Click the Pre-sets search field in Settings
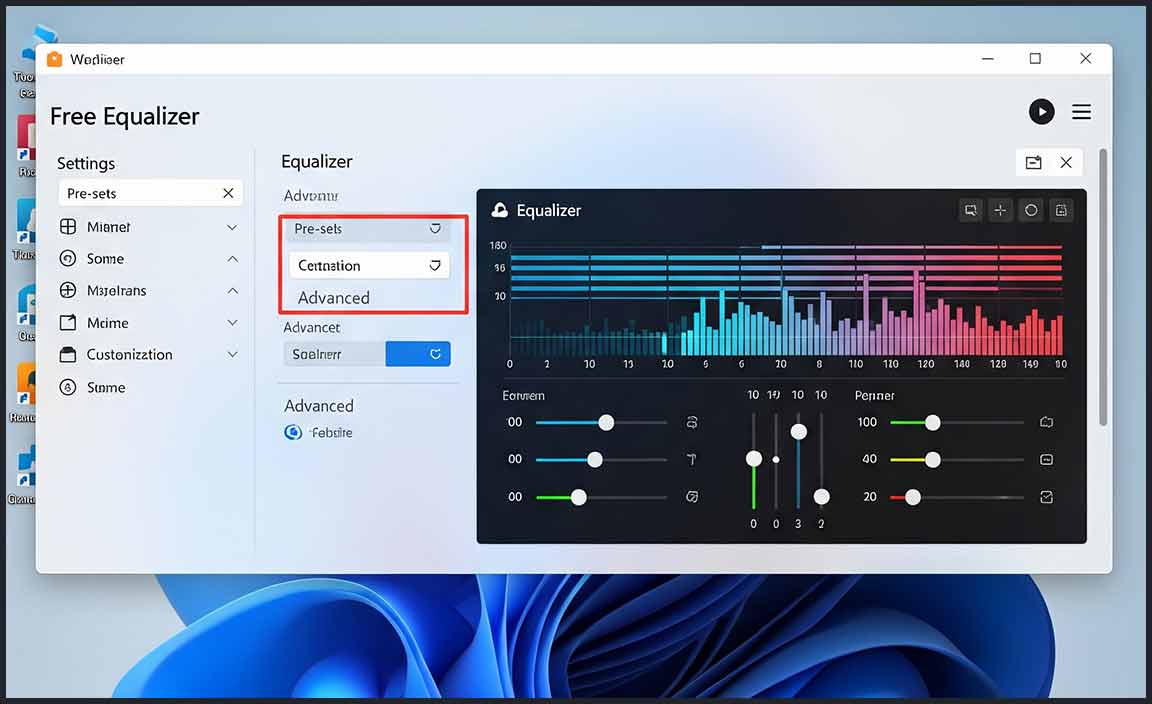This screenshot has height=704, width=1152. pos(150,193)
